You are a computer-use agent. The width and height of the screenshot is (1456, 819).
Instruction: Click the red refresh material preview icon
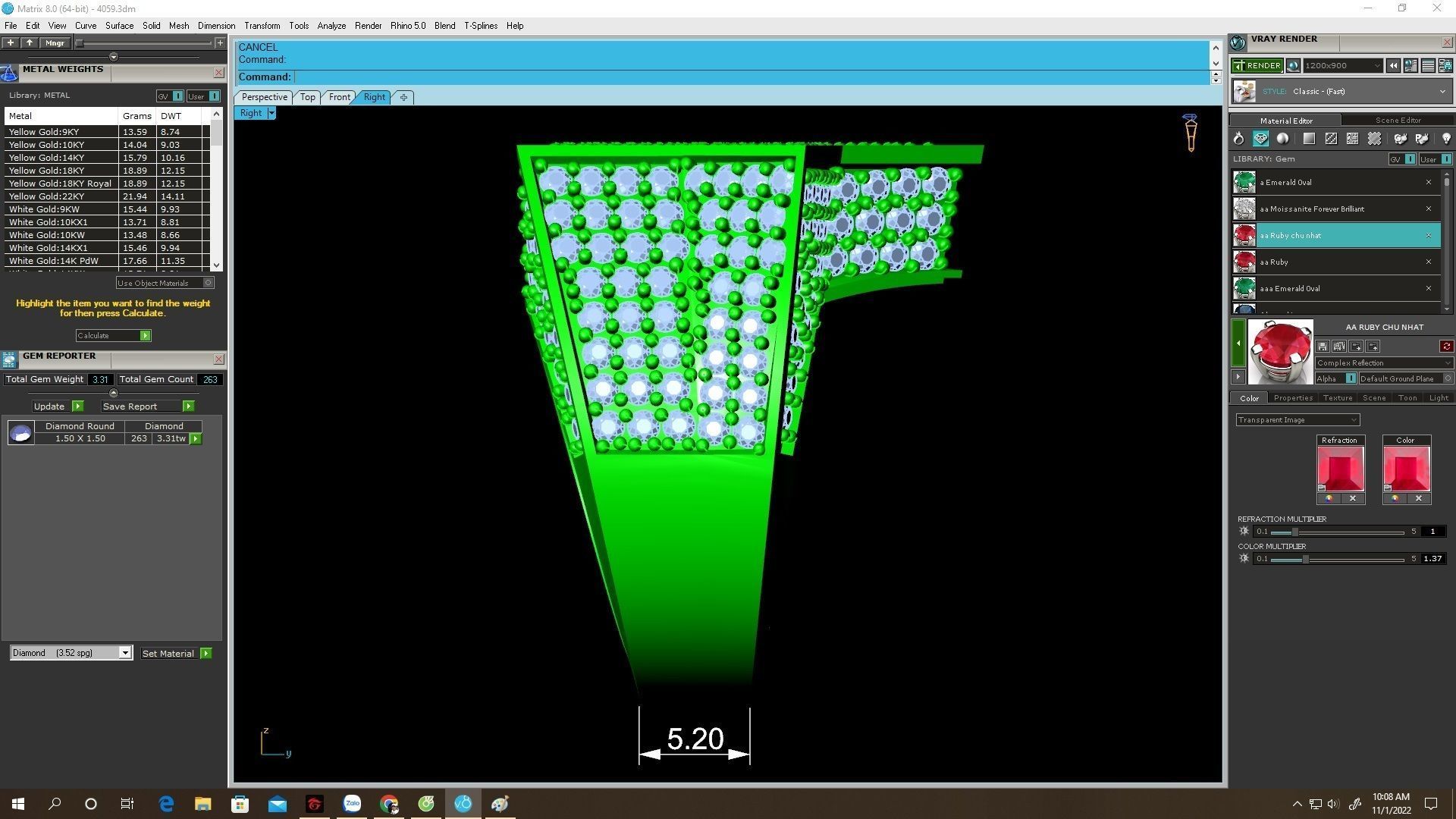[1445, 347]
